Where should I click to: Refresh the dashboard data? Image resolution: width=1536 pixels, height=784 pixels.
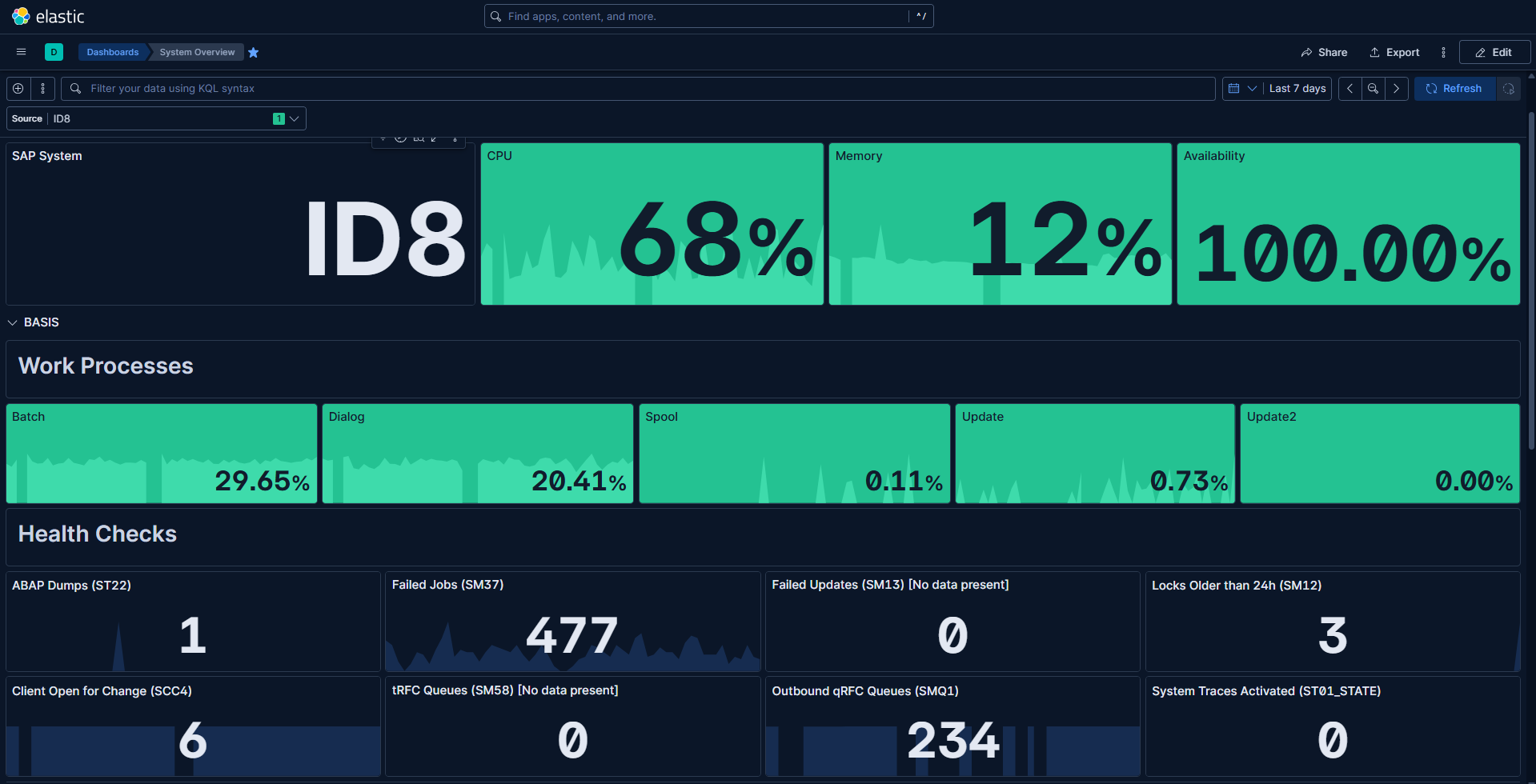coord(1454,89)
